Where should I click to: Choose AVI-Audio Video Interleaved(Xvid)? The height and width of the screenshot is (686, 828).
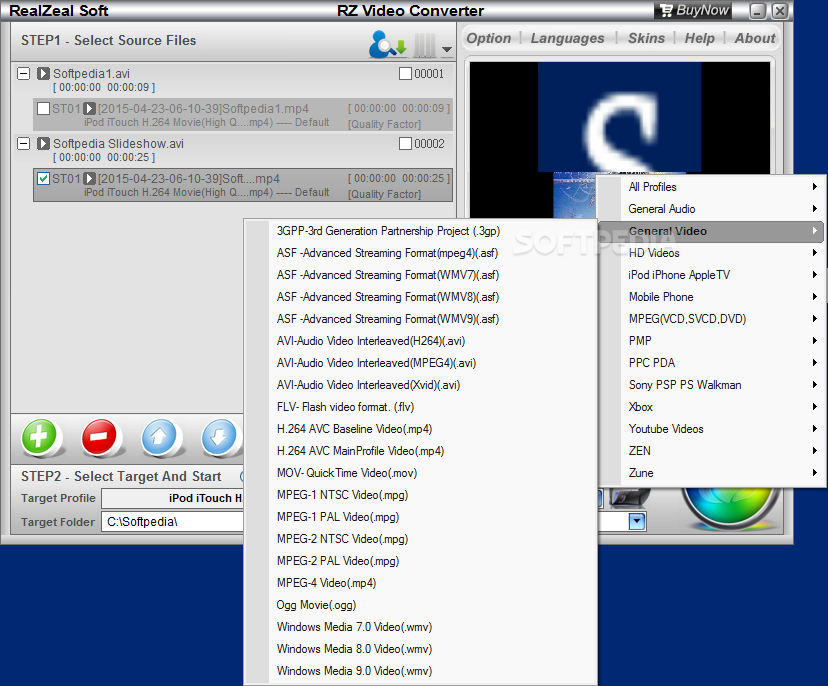[x=421, y=386]
